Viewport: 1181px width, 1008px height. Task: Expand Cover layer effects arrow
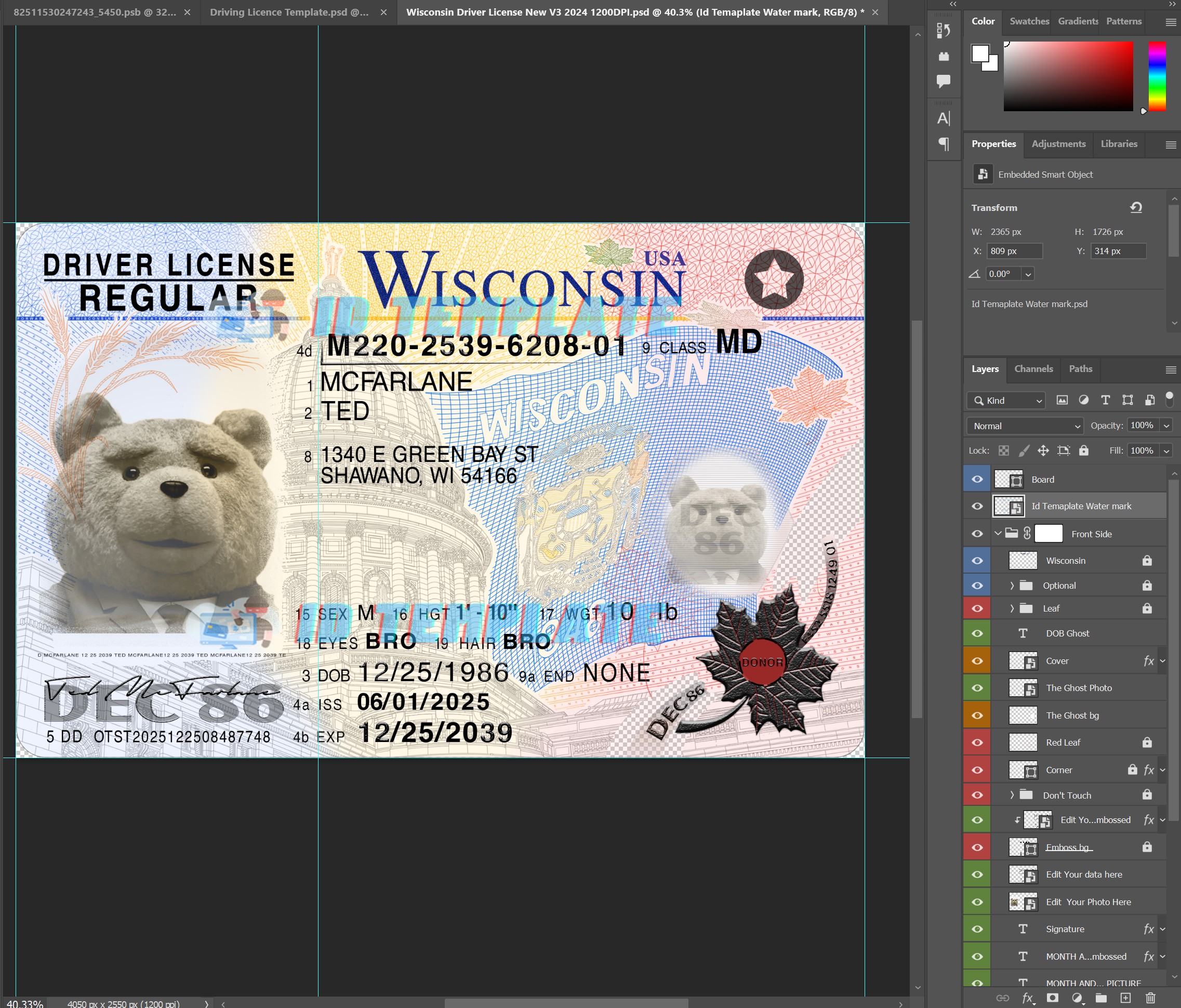pyautogui.click(x=1163, y=661)
